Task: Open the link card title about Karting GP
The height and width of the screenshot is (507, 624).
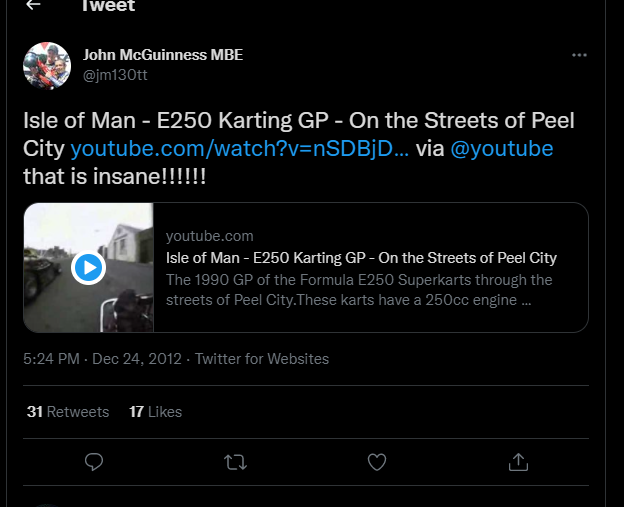Action: point(361,258)
